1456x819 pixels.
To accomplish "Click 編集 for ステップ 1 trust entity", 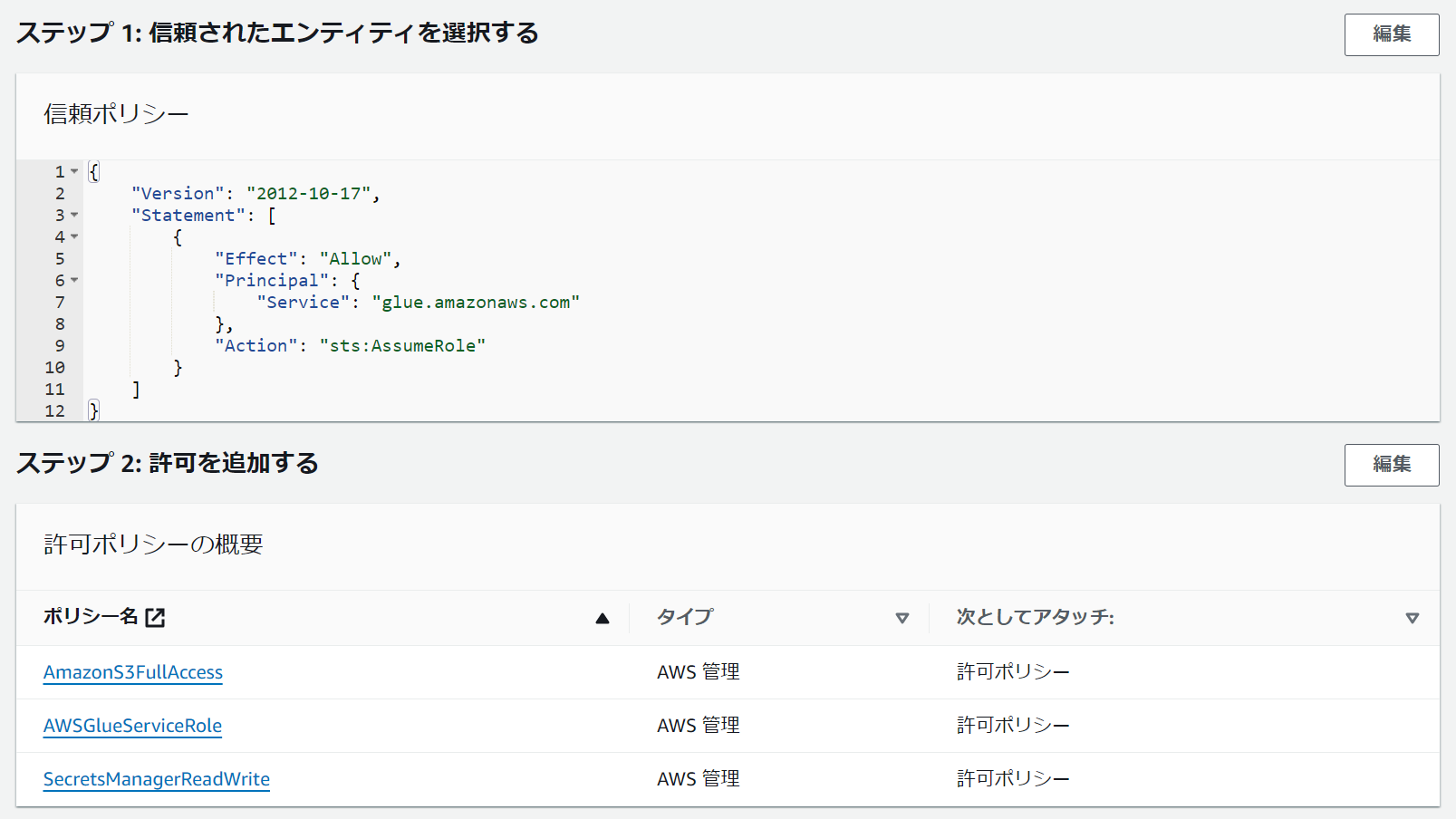I will tap(1392, 34).
